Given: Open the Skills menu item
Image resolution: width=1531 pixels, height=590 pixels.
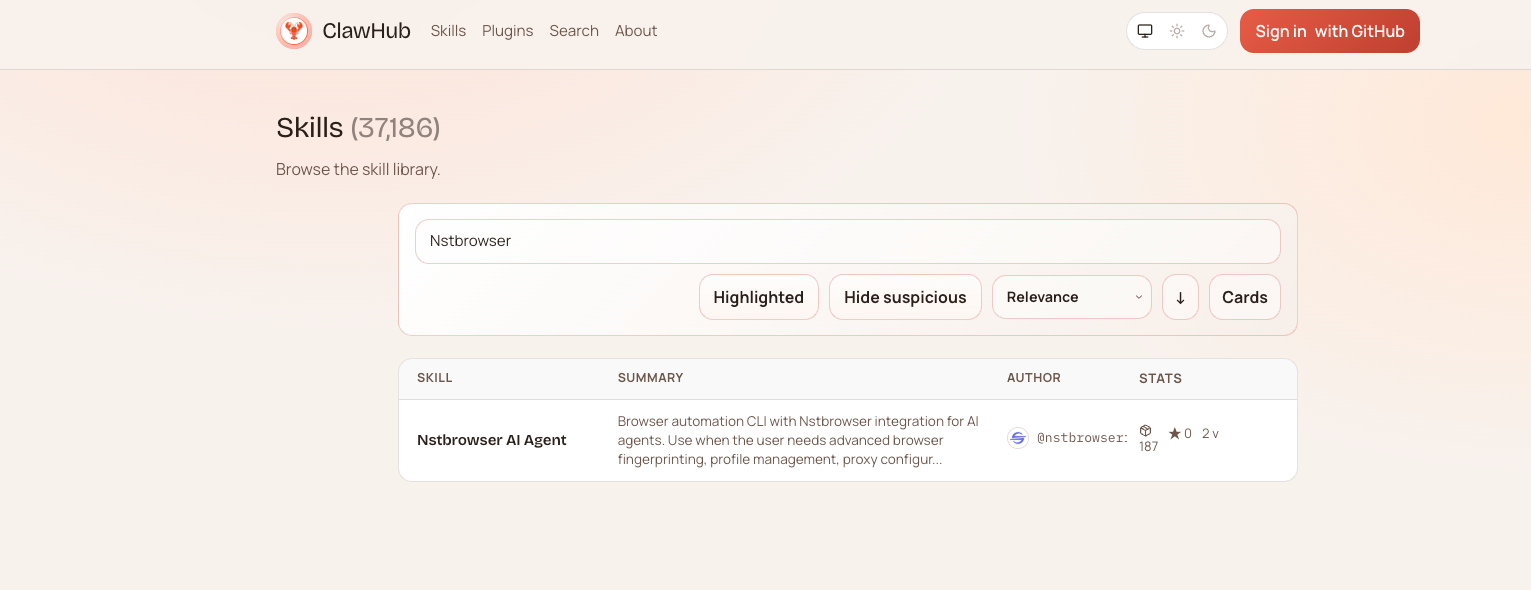Looking at the screenshot, I should 448,31.
